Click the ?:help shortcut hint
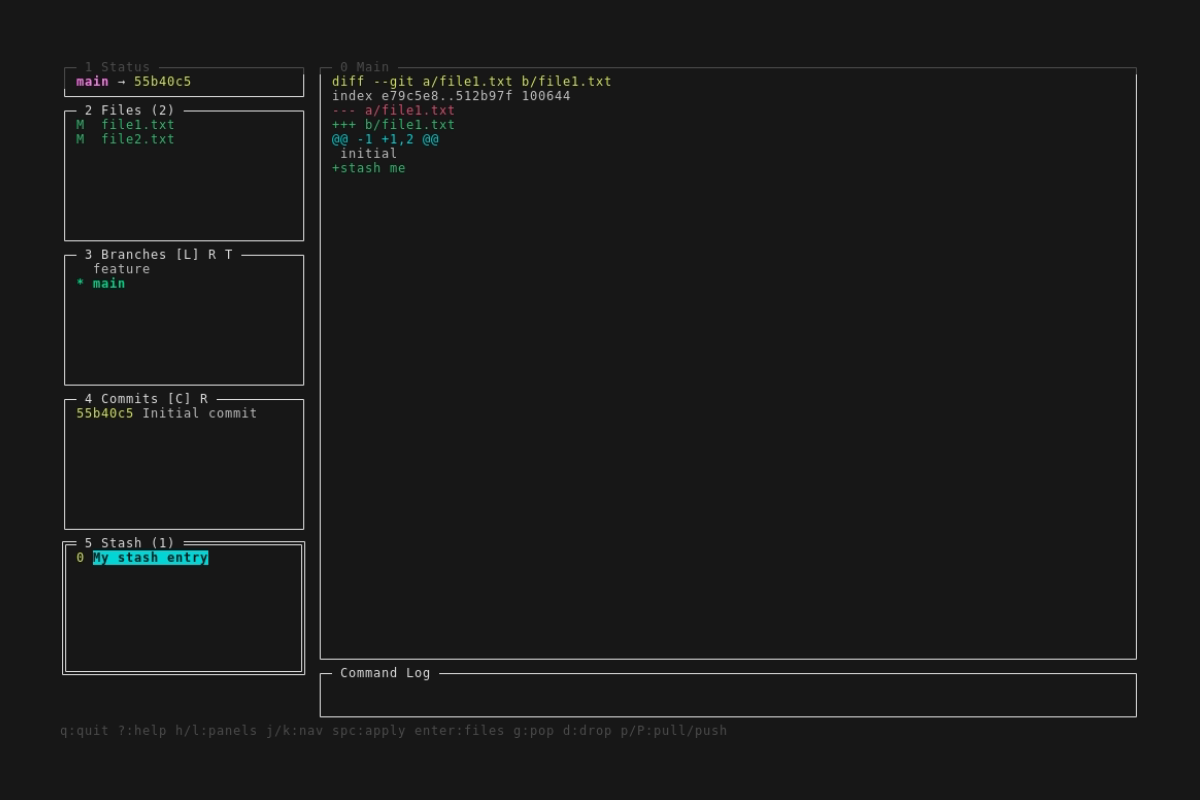The height and width of the screenshot is (800, 1200). tap(142, 731)
